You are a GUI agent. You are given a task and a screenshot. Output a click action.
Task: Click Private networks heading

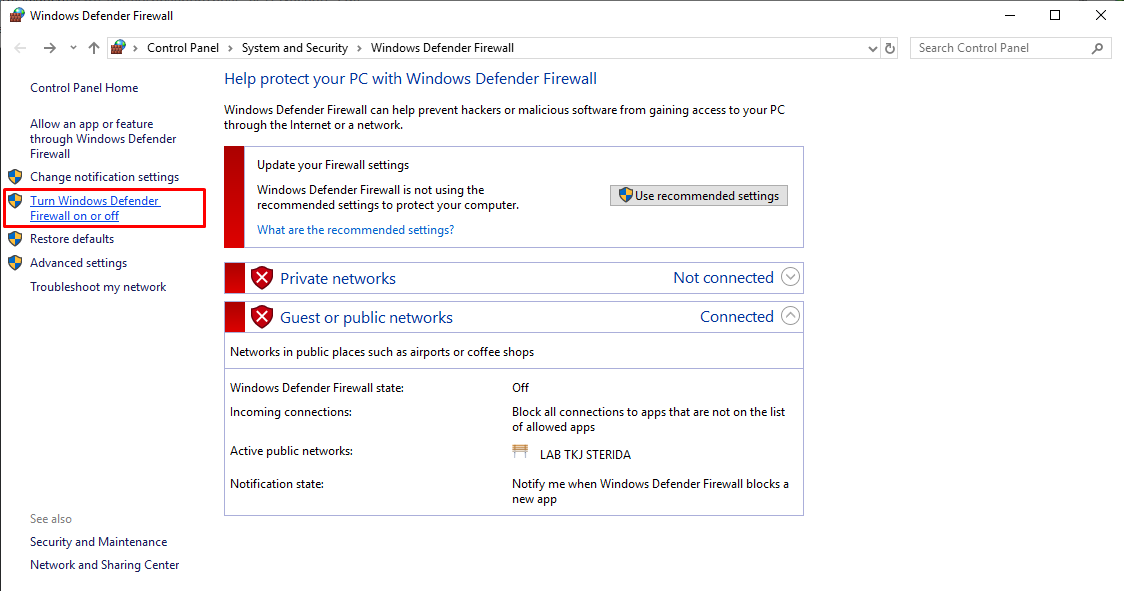tap(338, 278)
